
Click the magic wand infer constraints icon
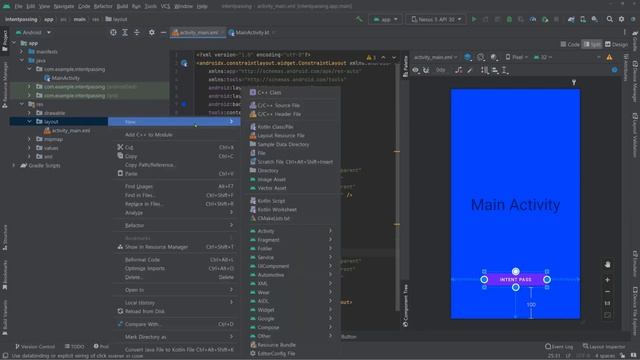click(470, 70)
